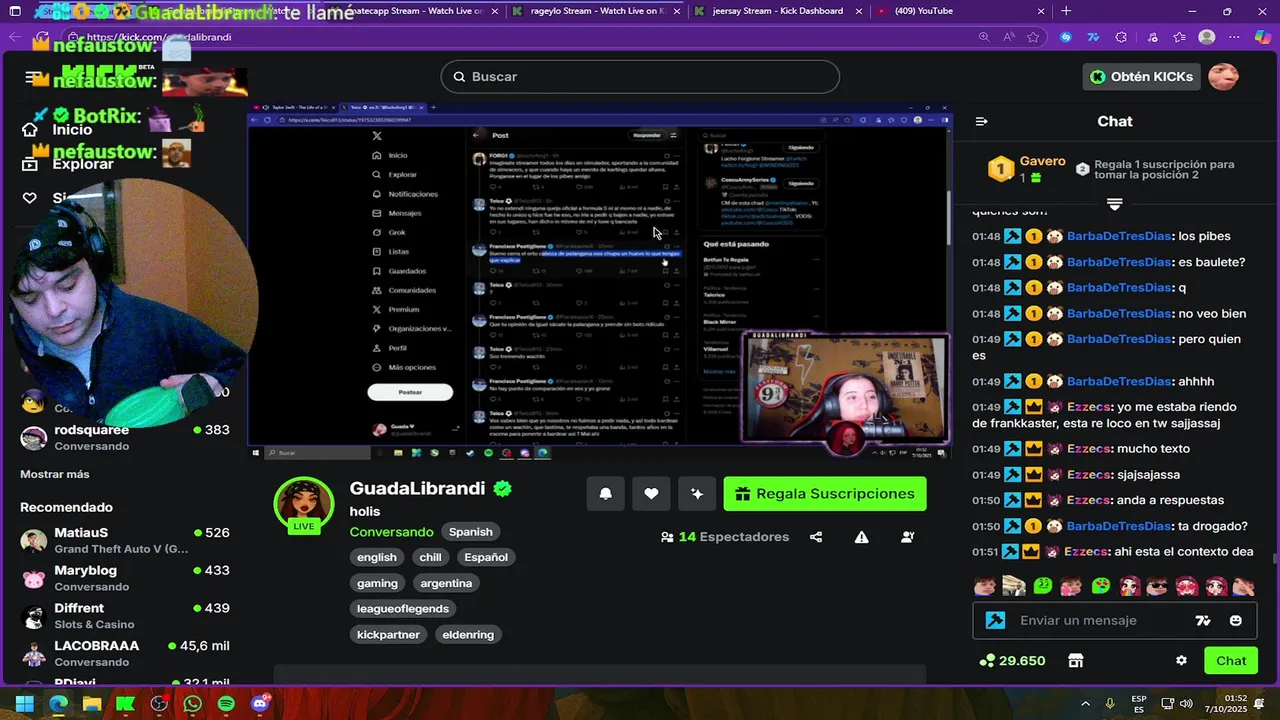
Task: Select the eldenring tag
Action: 468,635
